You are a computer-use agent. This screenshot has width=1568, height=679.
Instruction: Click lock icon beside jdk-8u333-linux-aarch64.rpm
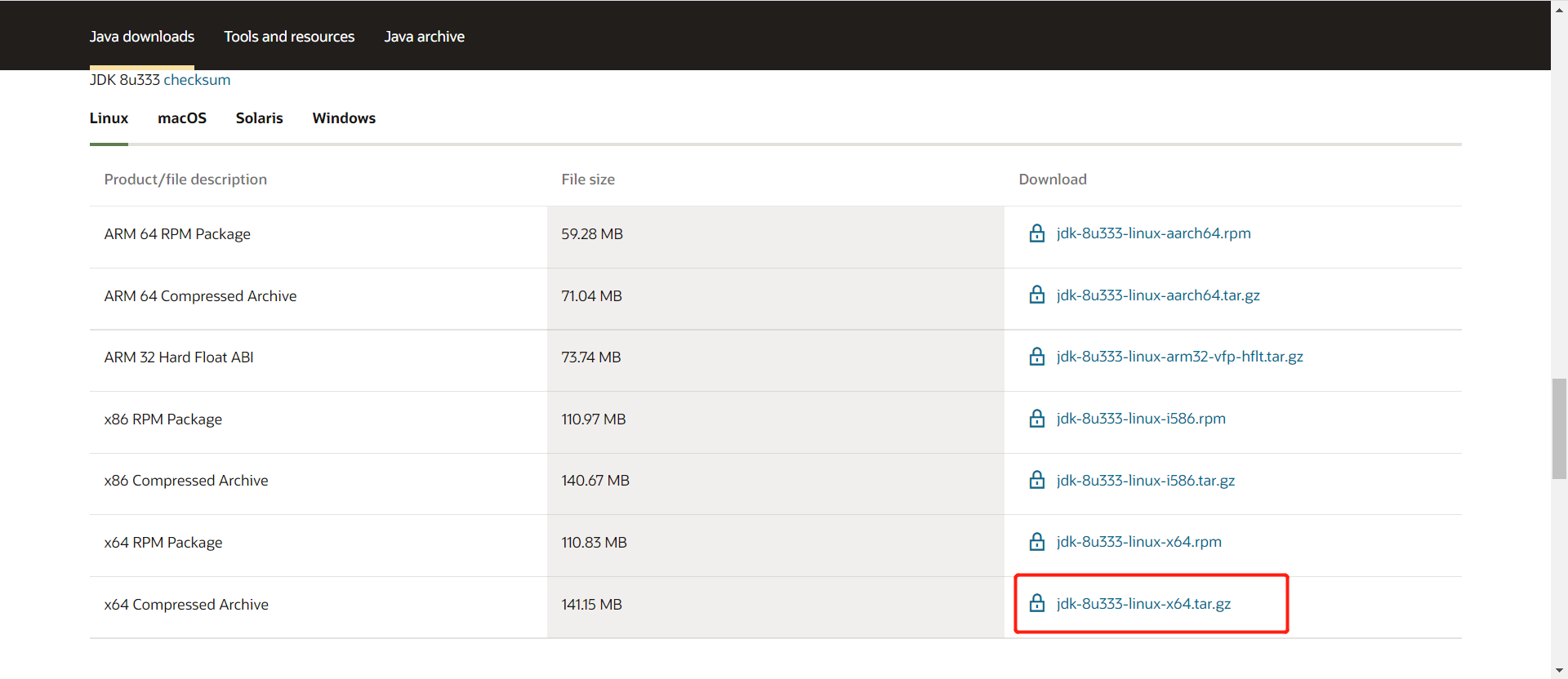point(1036,233)
